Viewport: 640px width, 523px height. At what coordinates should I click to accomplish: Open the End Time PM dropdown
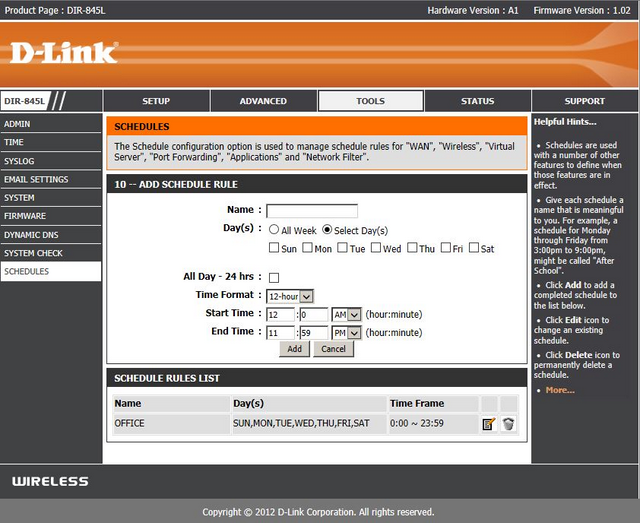346,333
